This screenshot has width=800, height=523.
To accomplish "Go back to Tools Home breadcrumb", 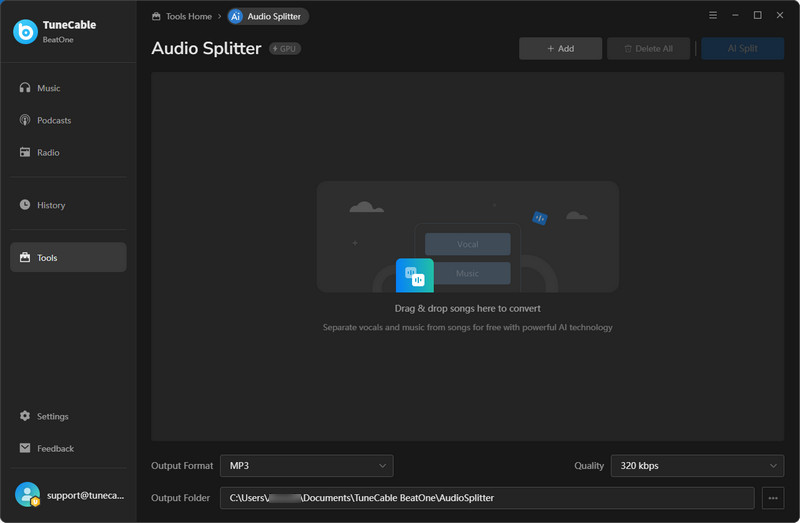I will point(182,16).
